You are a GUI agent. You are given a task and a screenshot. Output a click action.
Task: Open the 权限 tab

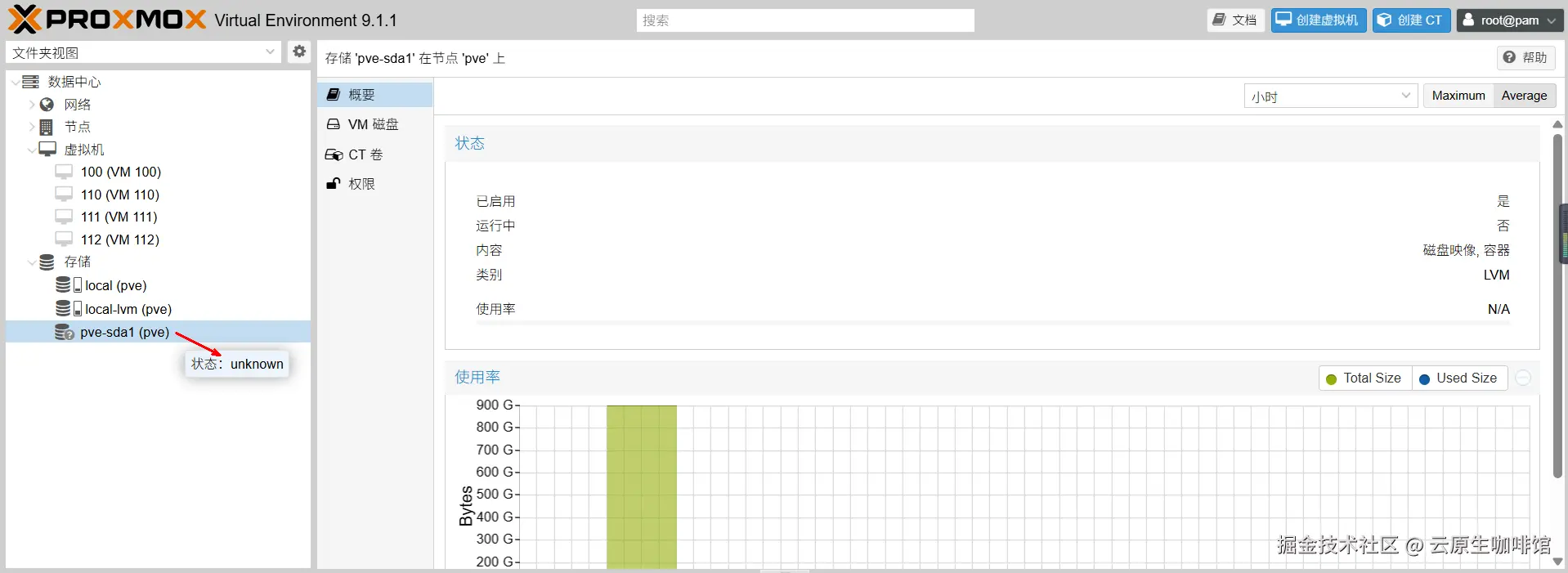pyautogui.click(x=375, y=184)
